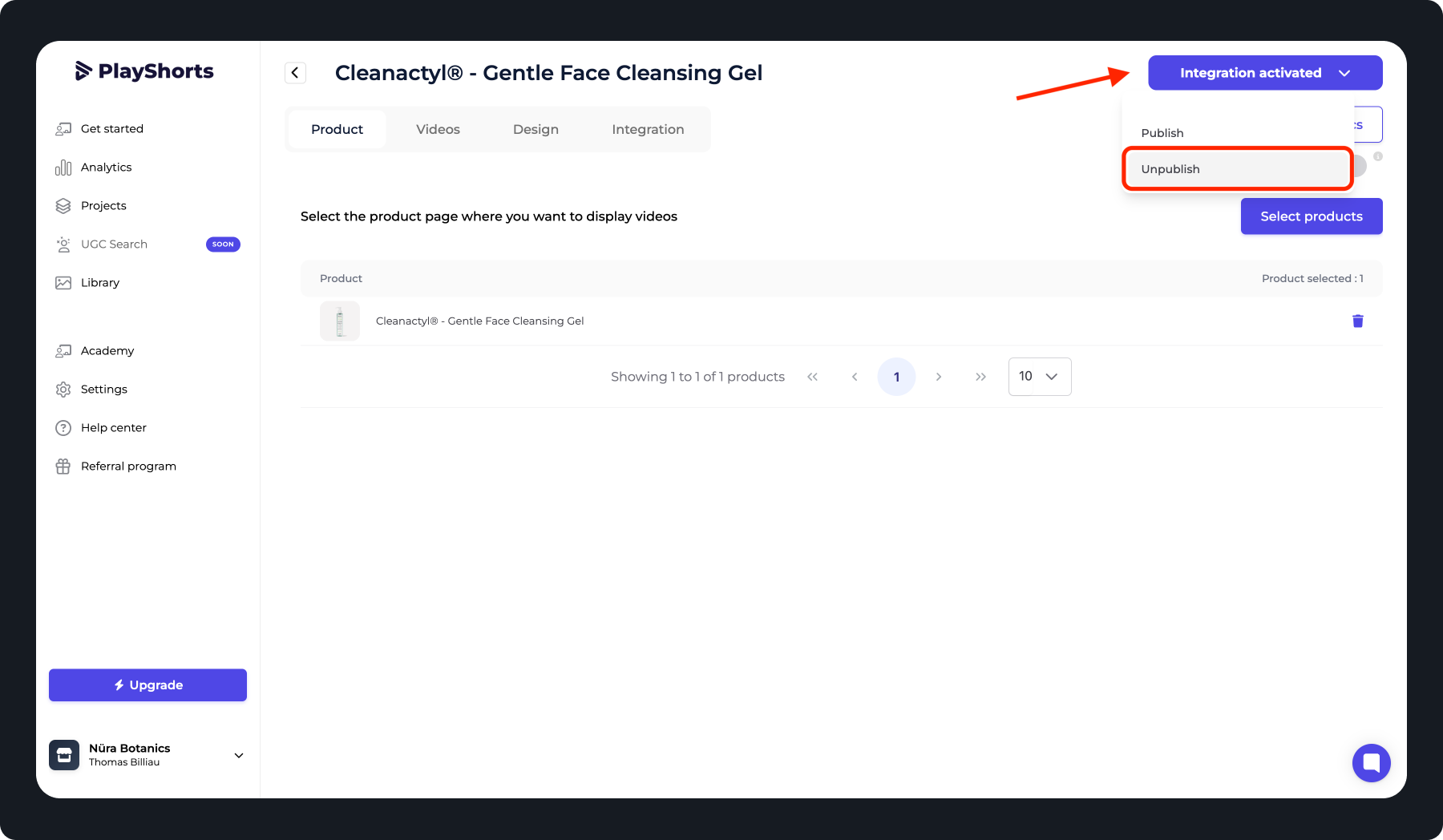Open the Help center

point(101,428)
